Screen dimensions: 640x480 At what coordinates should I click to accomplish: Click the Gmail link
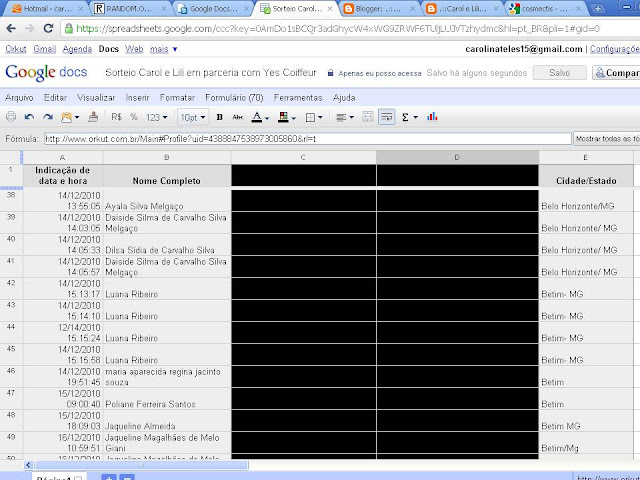click(x=44, y=49)
